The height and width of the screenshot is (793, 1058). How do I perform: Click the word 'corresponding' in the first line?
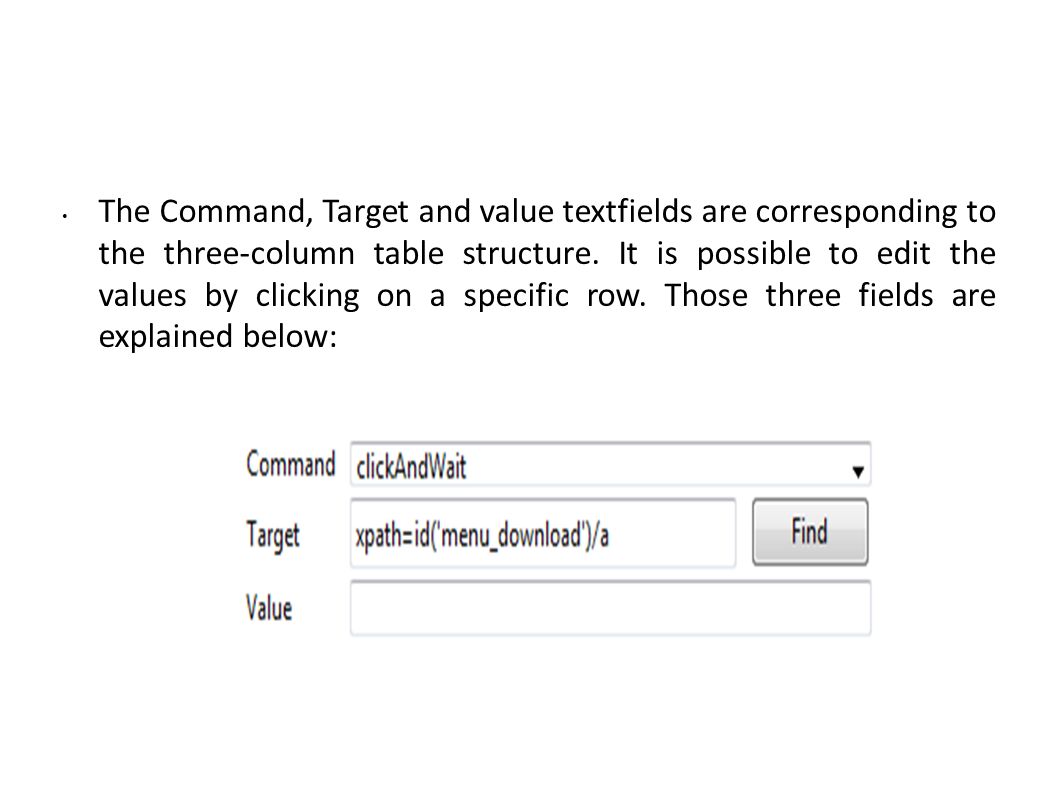[856, 213]
